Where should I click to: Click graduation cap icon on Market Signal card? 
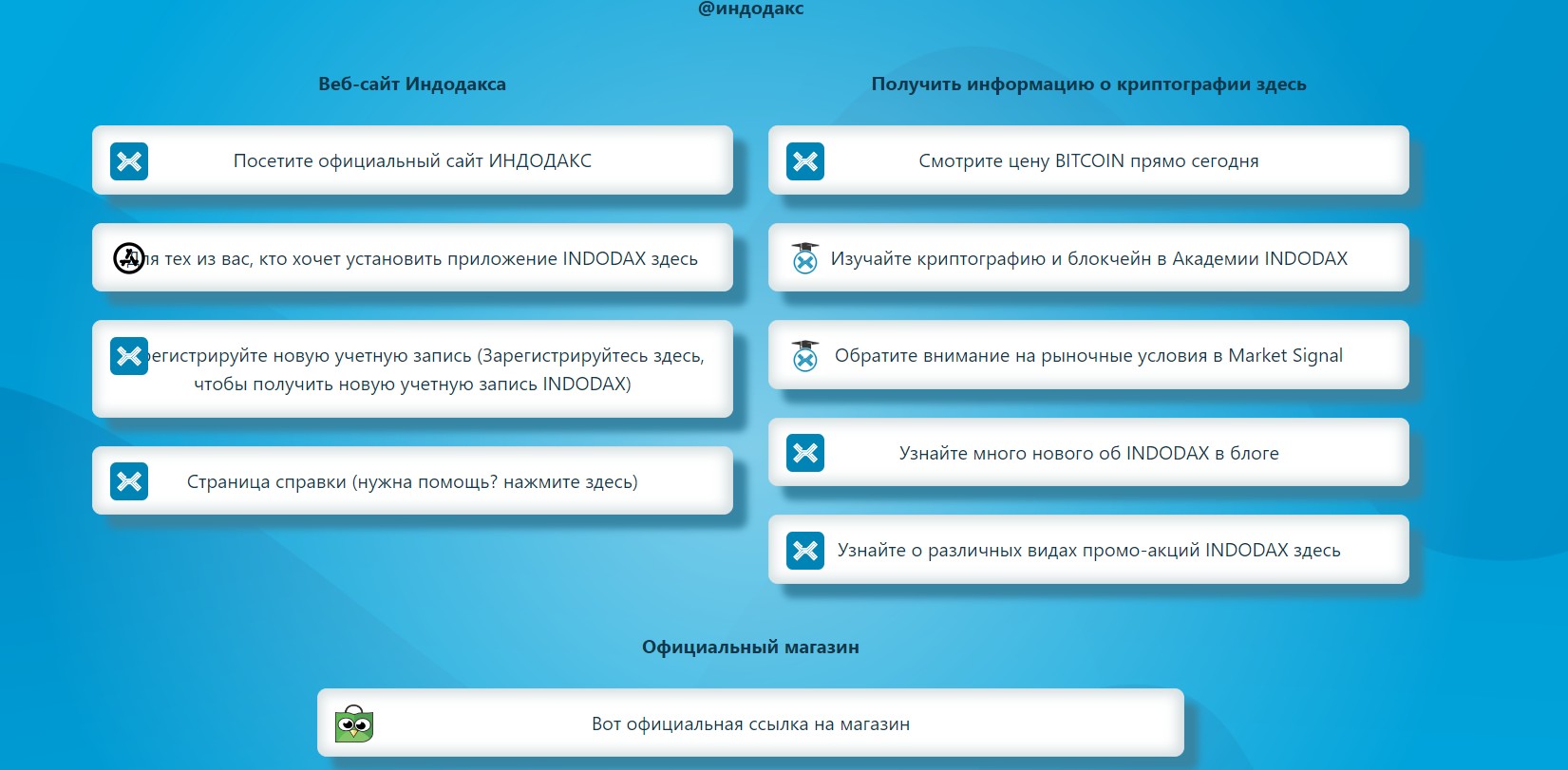pos(805,355)
